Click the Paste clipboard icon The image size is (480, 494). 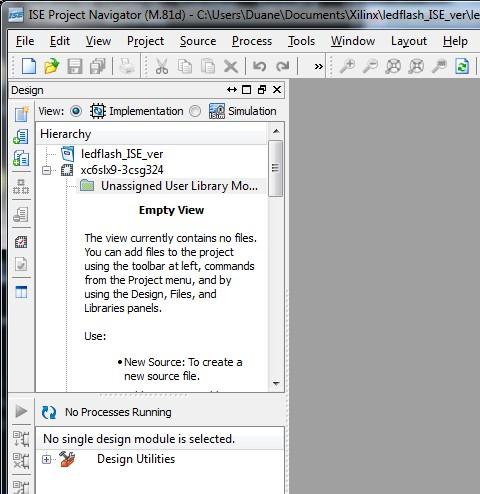(208, 66)
